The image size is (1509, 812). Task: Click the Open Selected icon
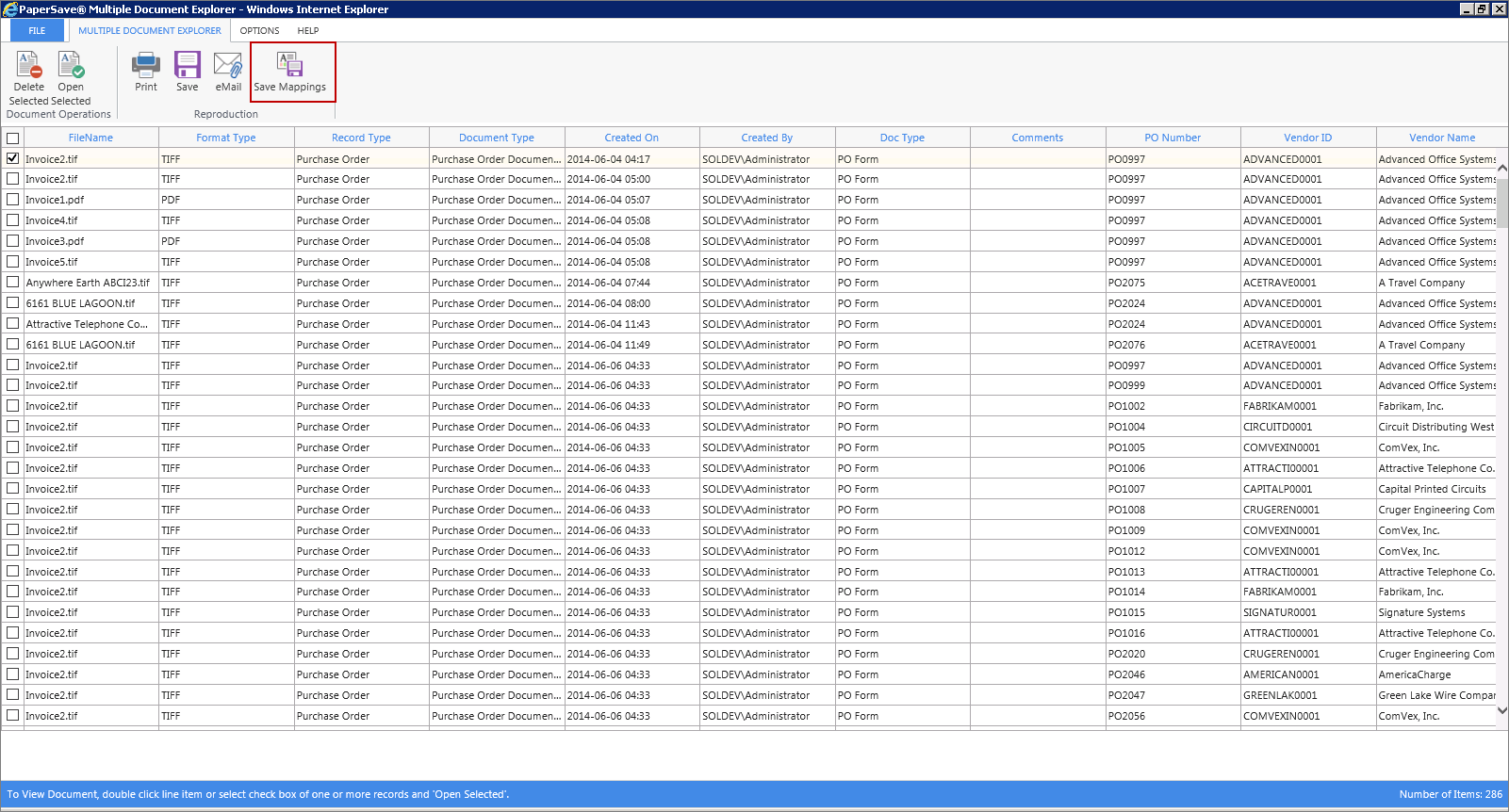coord(71,66)
